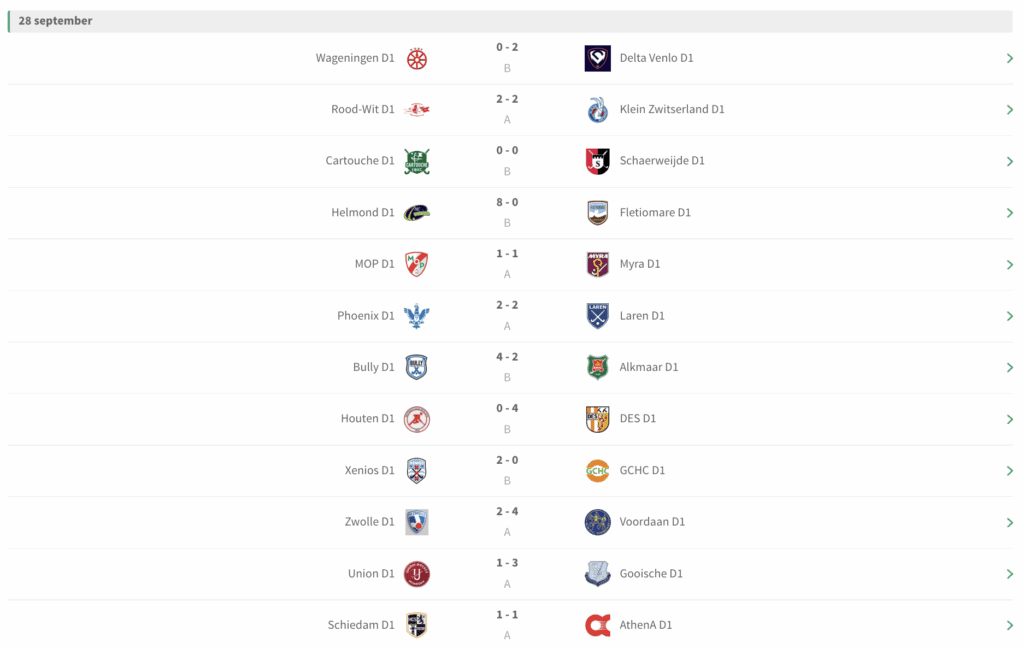Click the Delta Venlo D1 club logo
This screenshot has height=649, width=1024.
[x=597, y=59]
